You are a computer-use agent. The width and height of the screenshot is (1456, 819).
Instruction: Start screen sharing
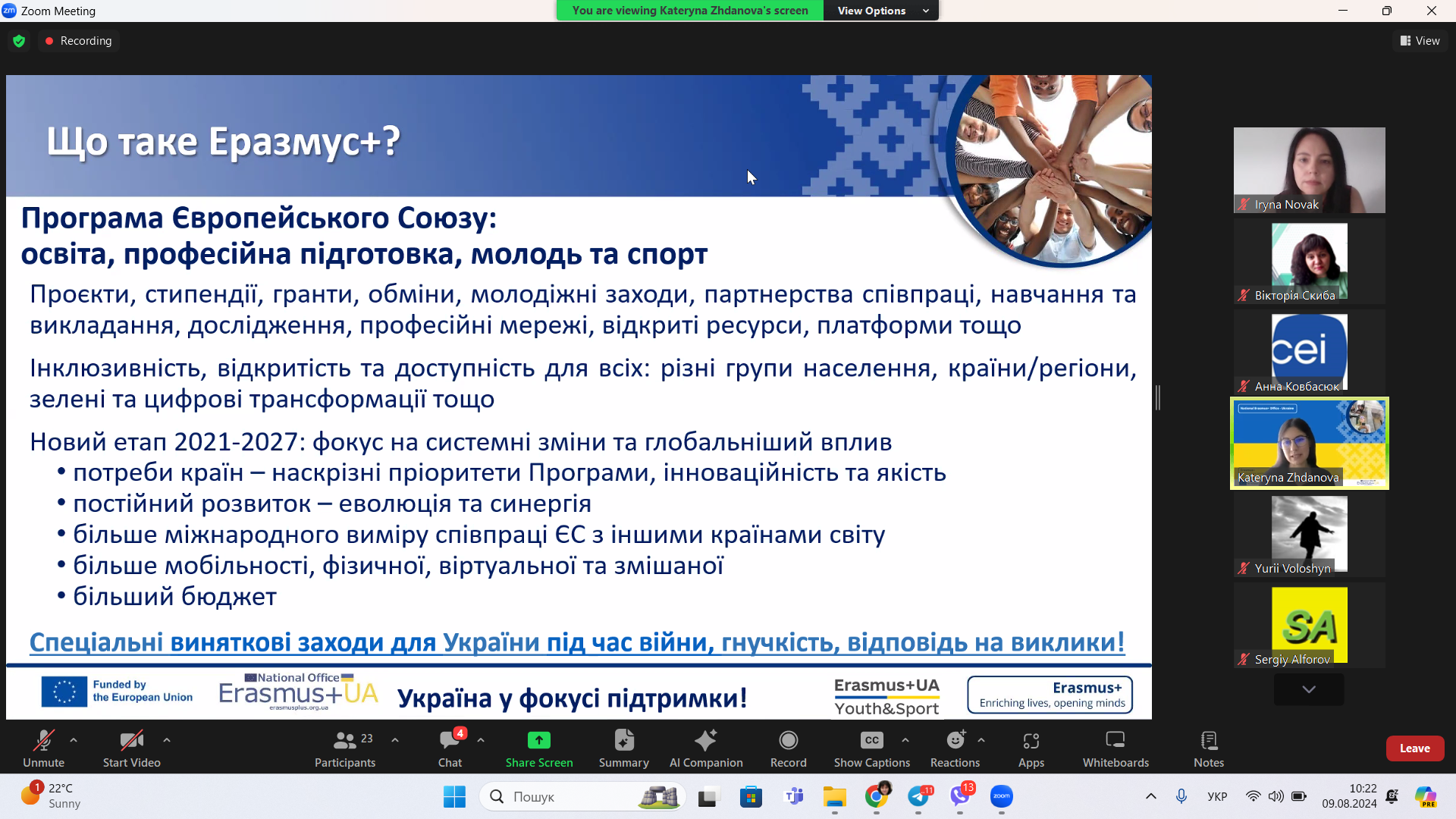tap(538, 748)
